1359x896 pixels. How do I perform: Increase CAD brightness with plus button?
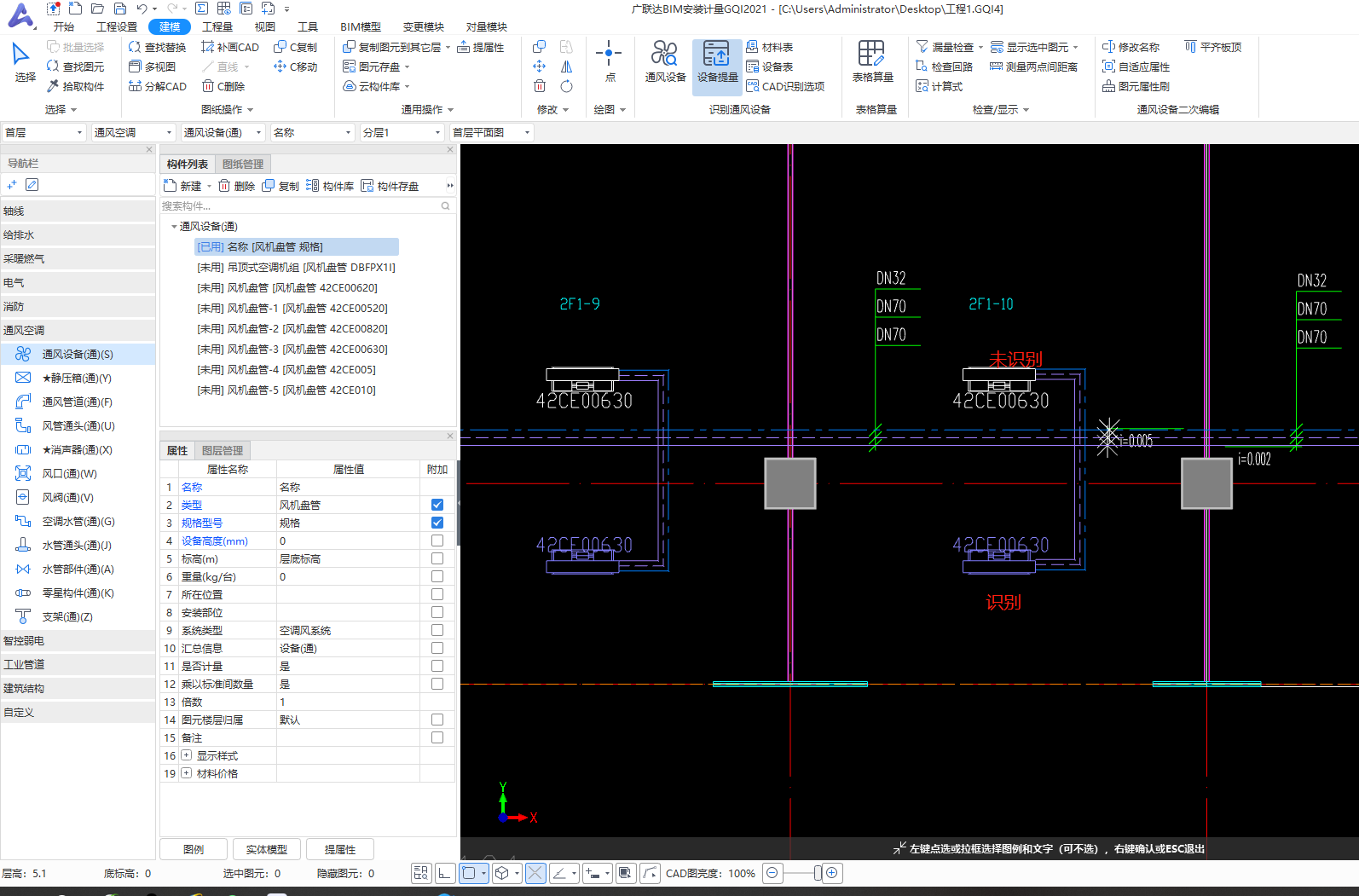(x=832, y=873)
